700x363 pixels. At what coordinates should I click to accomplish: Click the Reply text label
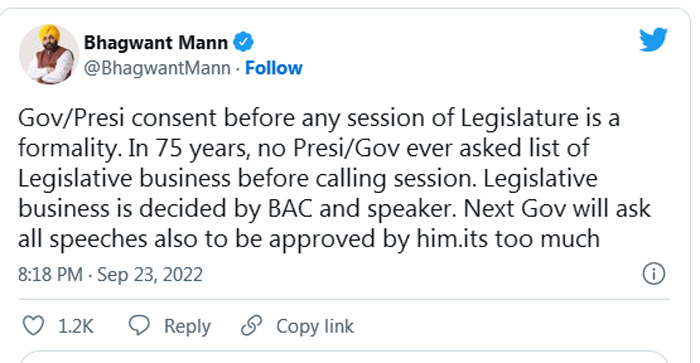pos(187,326)
